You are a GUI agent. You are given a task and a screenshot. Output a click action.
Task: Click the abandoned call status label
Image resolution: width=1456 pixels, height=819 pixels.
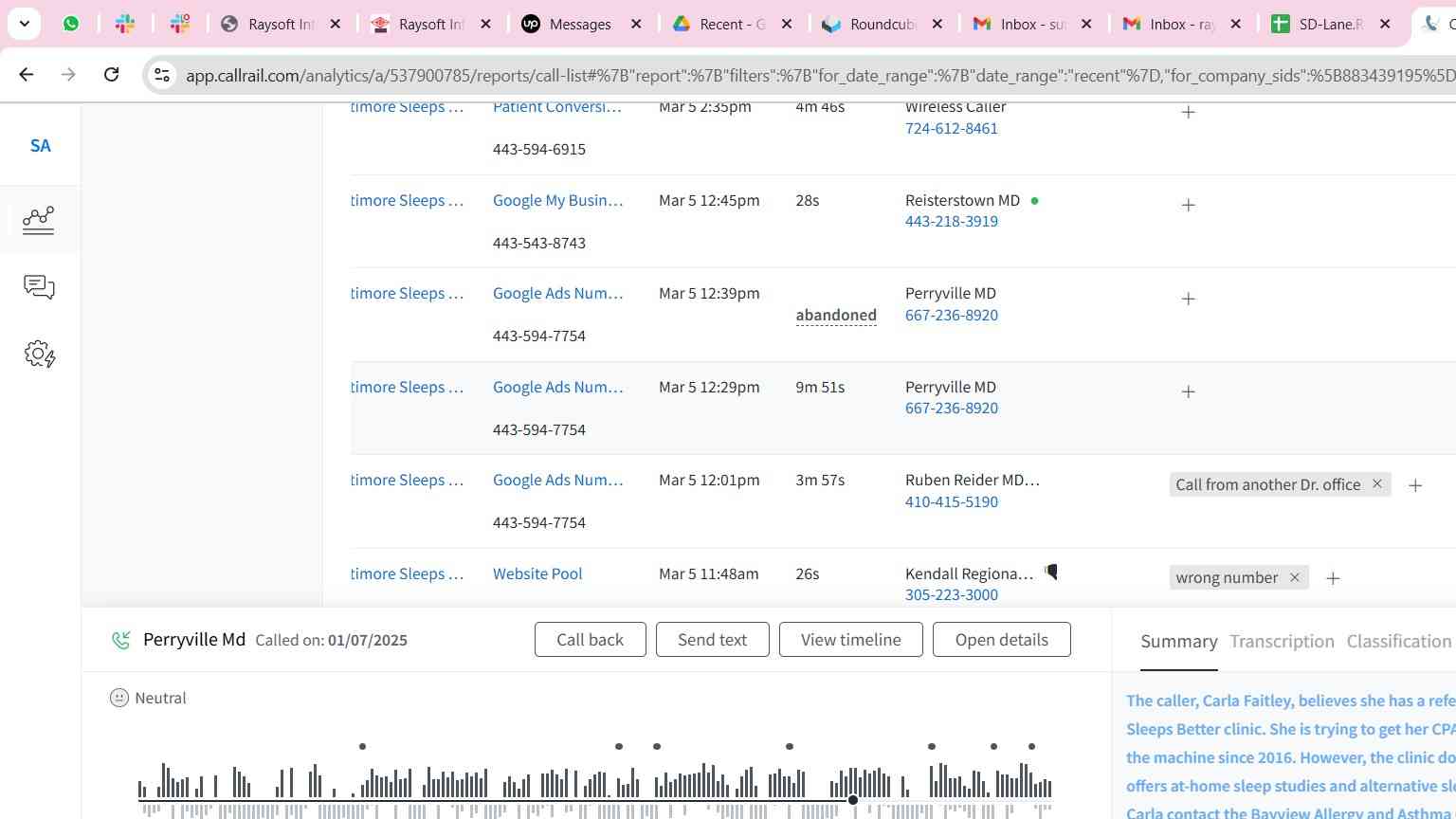[836, 316]
